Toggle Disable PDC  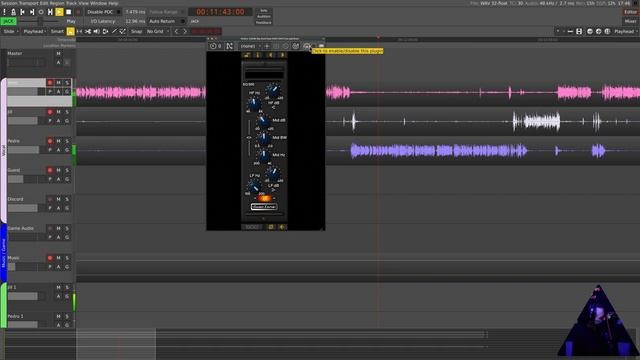pyautogui.click(x=103, y=12)
